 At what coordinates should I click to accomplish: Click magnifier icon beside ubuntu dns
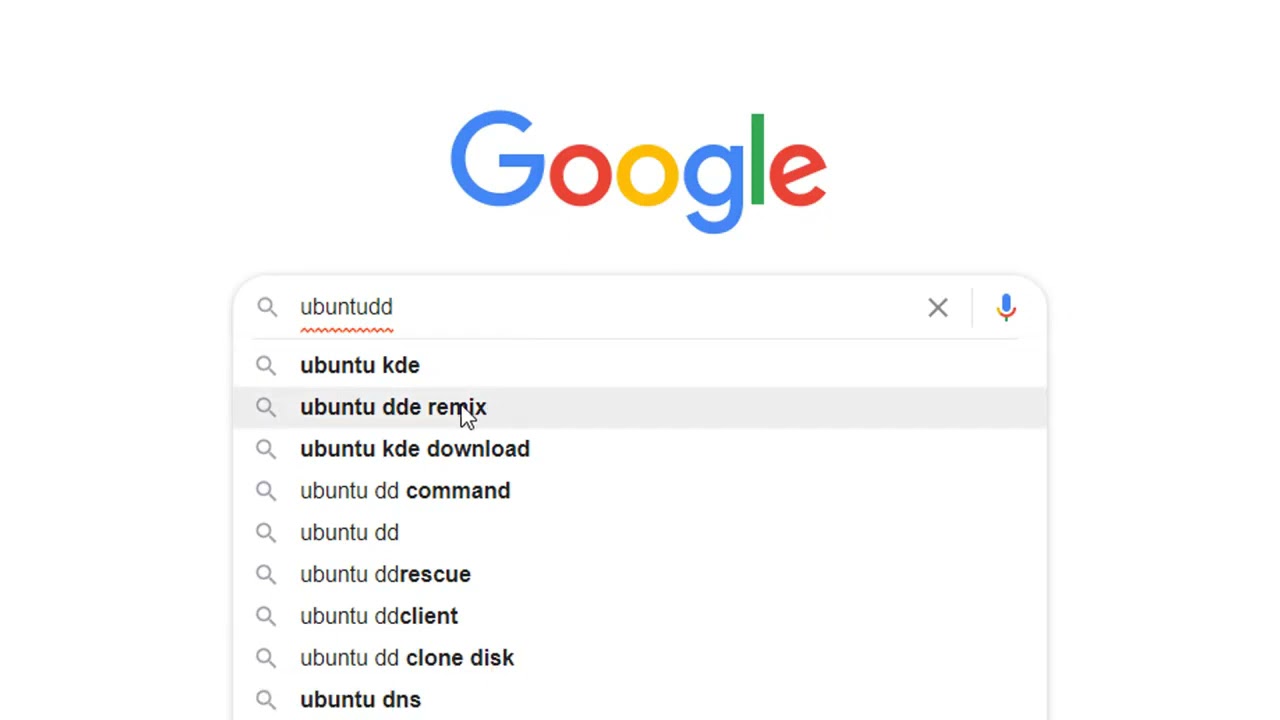point(265,700)
